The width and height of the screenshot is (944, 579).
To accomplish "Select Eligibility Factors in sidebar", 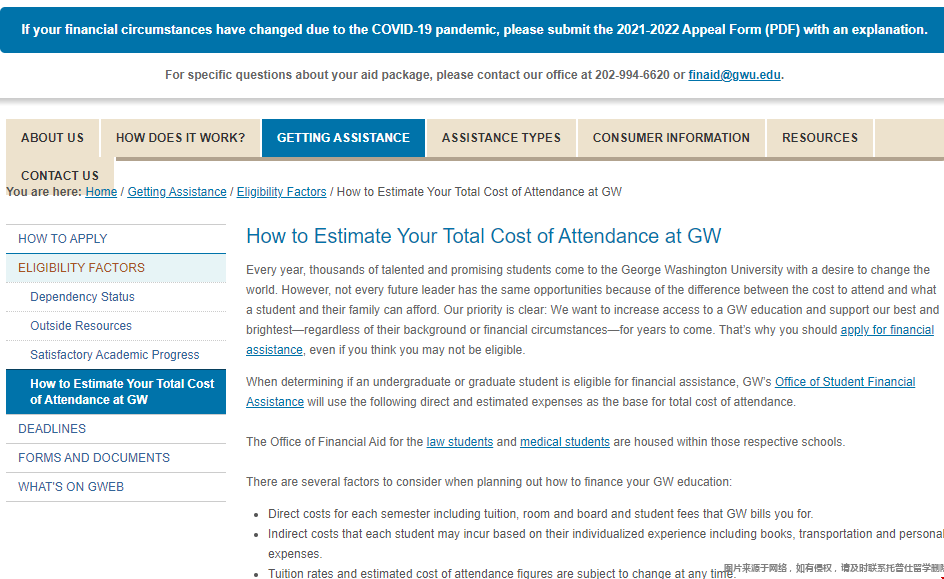I will [x=116, y=268].
